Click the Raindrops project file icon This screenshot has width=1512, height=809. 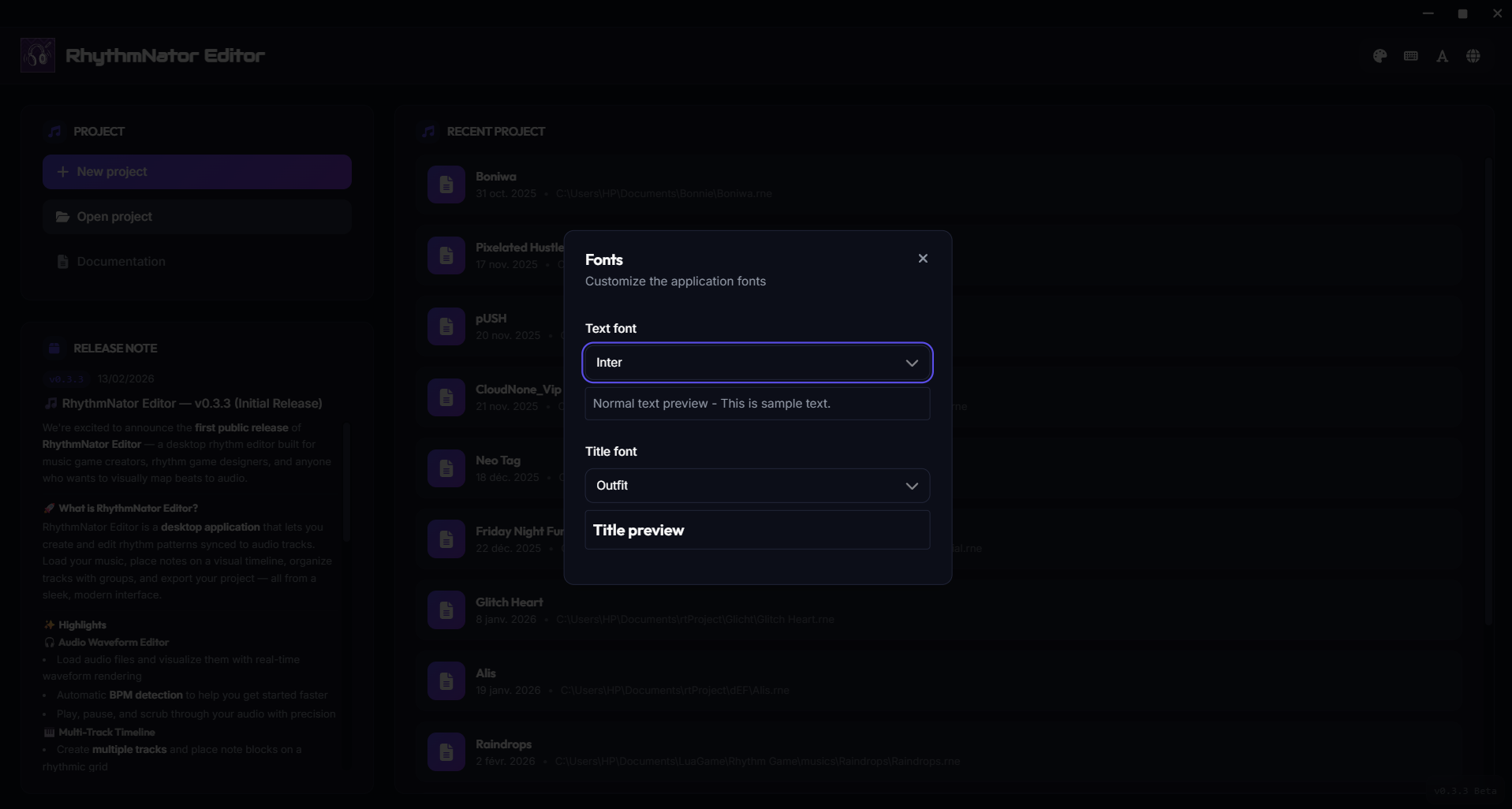tap(446, 751)
